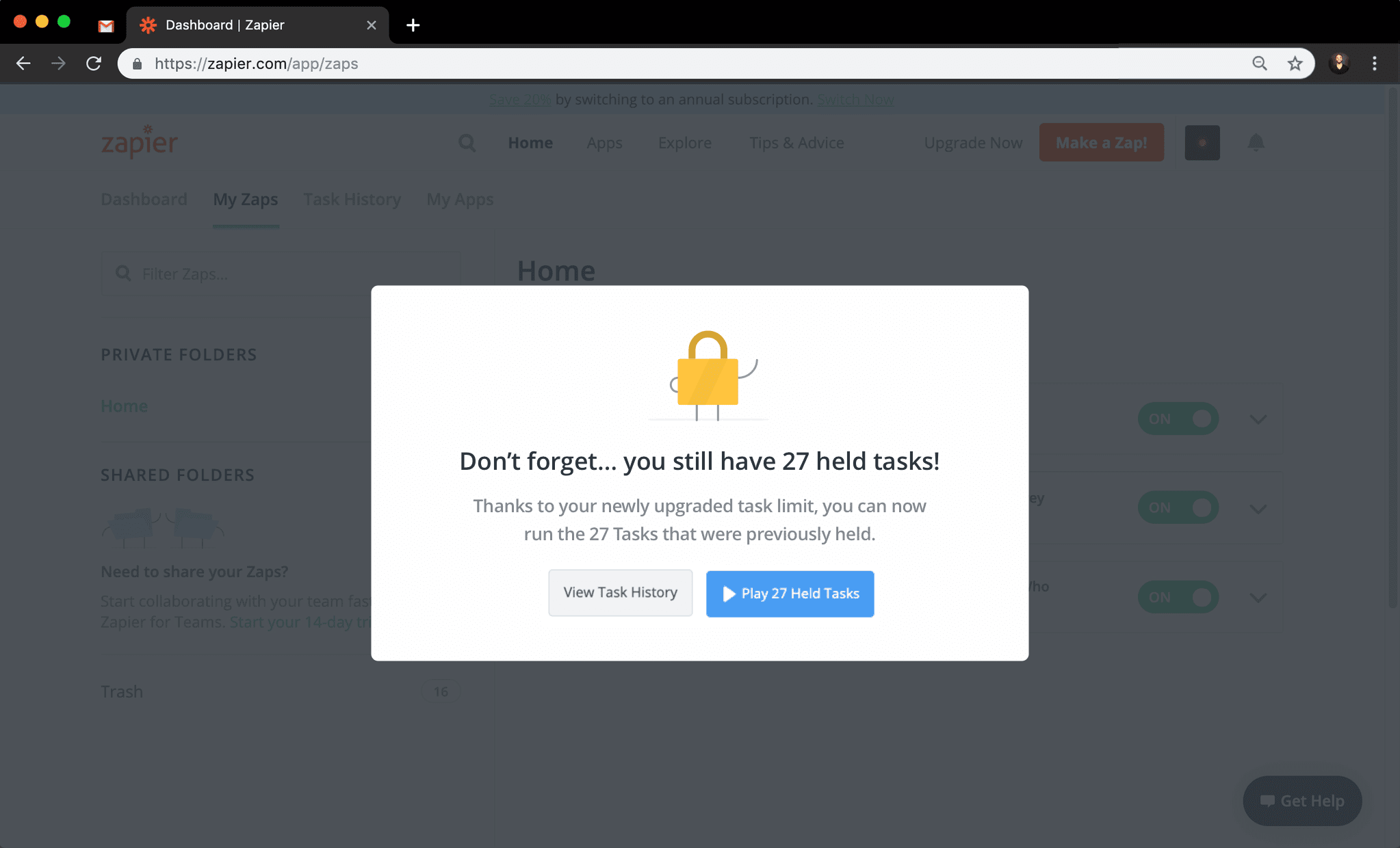The height and width of the screenshot is (848, 1400).
Task: Click the Filter Zaps search field
Action: click(281, 274)
